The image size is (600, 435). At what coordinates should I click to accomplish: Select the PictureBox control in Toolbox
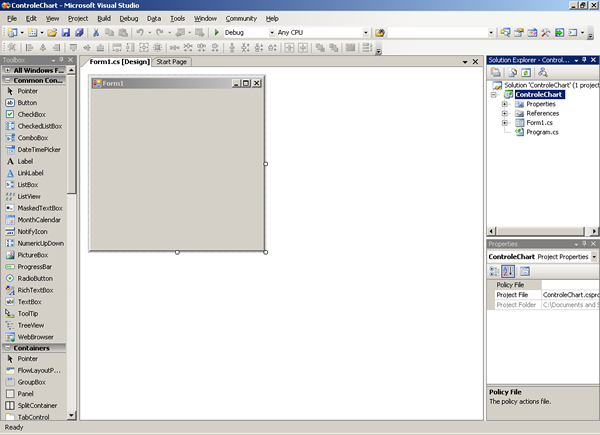coord(34,255)
